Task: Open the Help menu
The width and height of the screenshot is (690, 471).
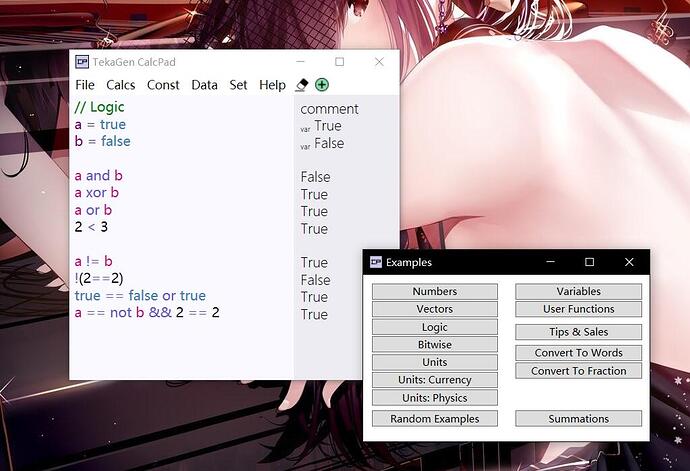Action: tap(272, 85)
